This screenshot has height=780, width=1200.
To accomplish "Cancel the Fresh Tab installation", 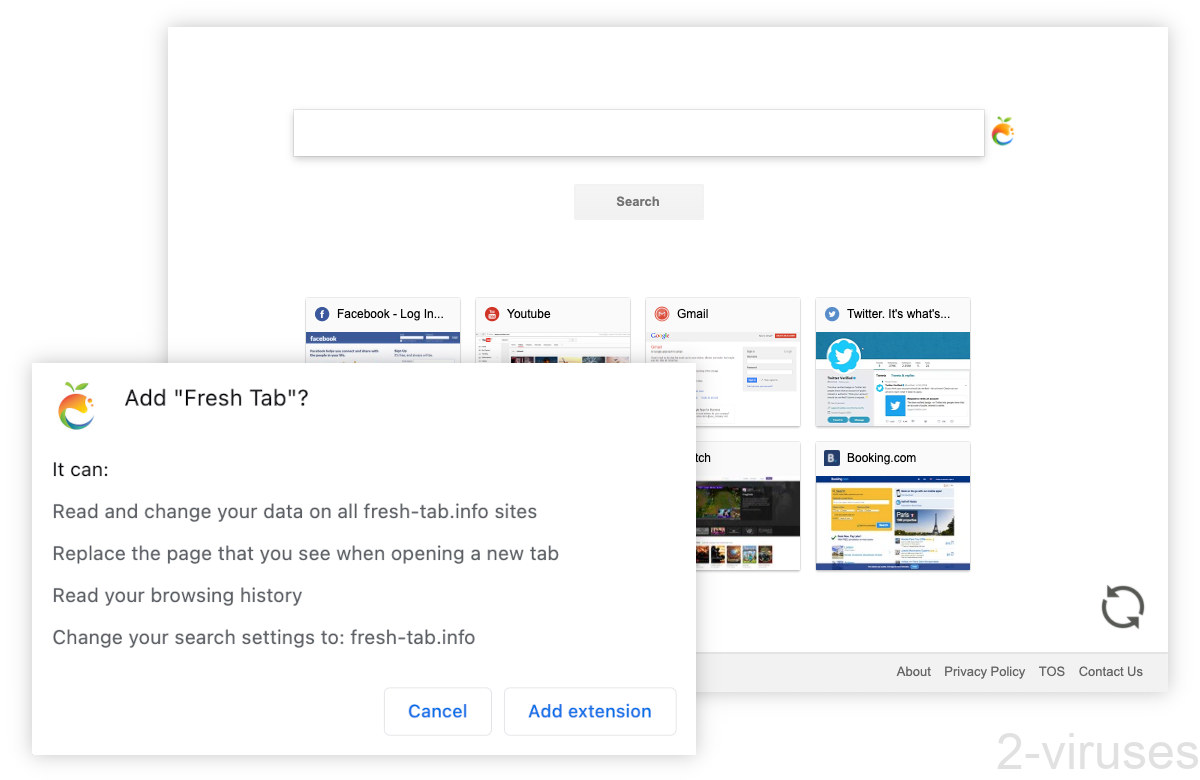I will [437, 711].
